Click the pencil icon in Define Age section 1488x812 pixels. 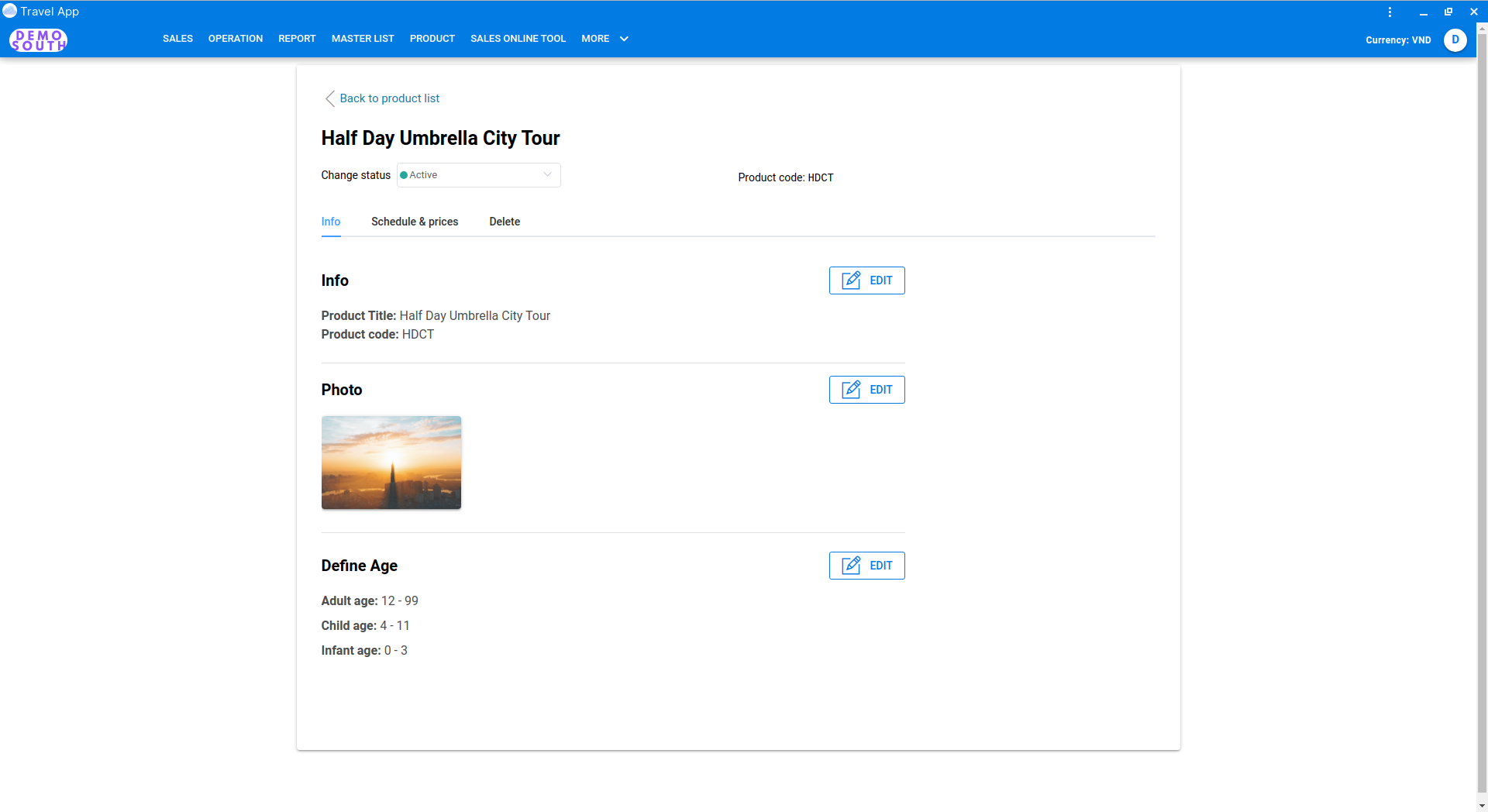[x=851, y=566]
